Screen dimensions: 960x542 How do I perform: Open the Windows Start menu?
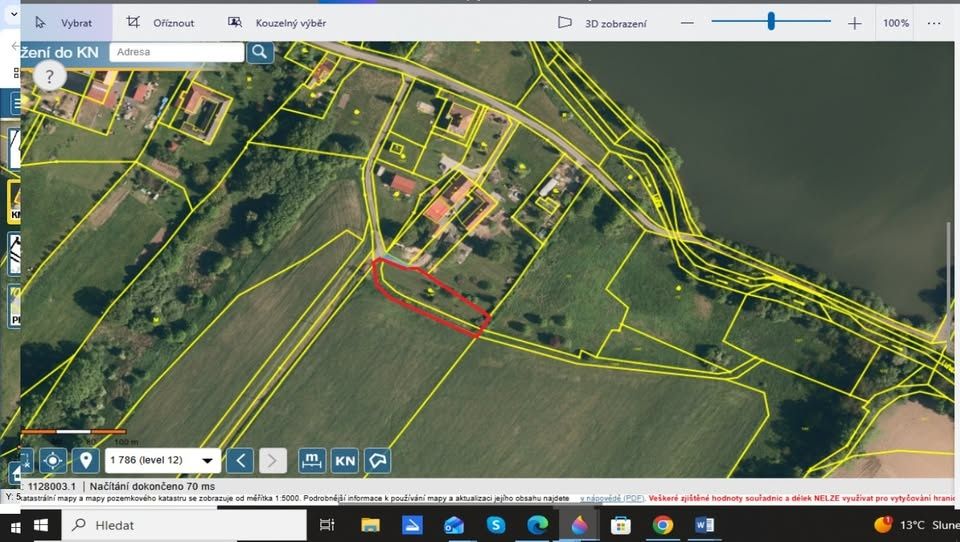point(41,525)
